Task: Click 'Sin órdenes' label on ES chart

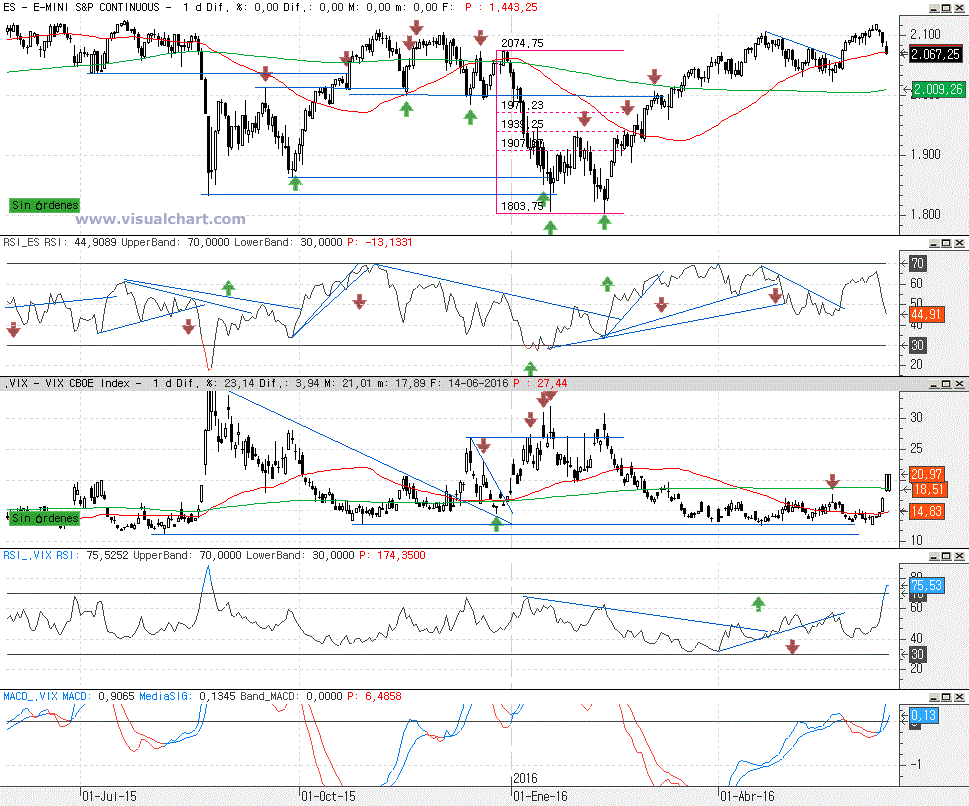Action: point(44,205)
